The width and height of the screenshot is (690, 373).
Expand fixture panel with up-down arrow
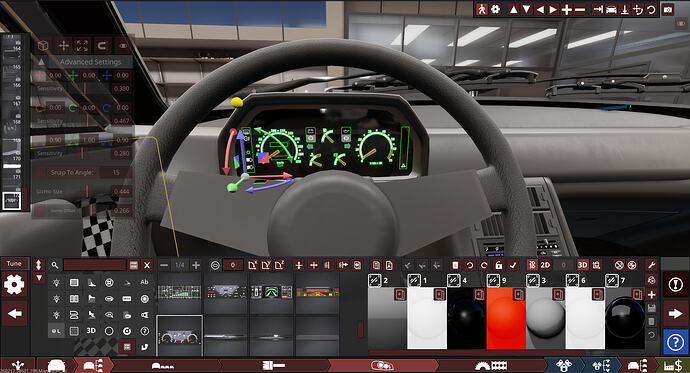point(38,265)
